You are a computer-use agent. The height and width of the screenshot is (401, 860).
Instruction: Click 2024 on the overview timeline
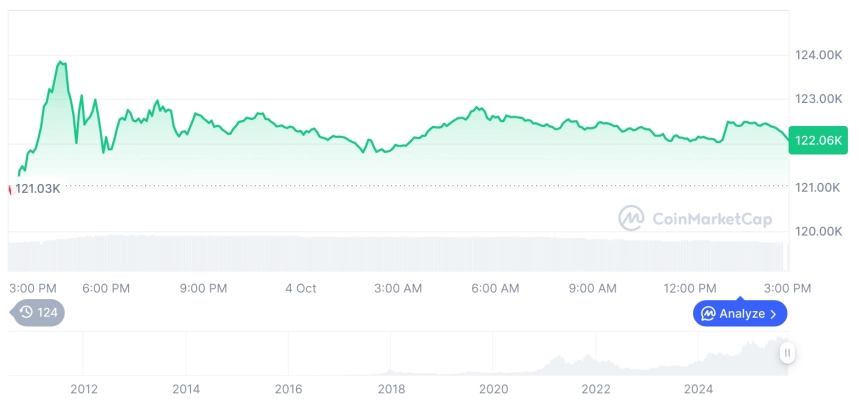(698, 388)
